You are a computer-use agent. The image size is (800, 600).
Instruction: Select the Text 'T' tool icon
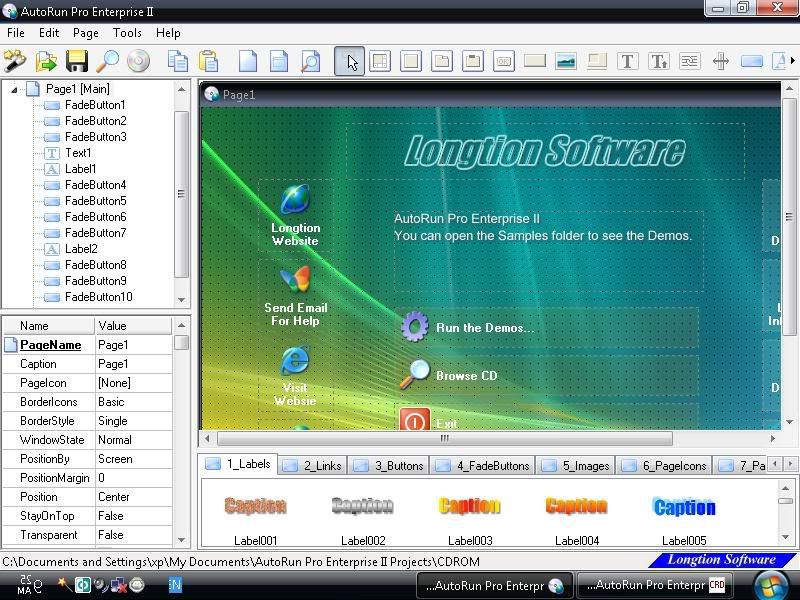coord(628,61)
